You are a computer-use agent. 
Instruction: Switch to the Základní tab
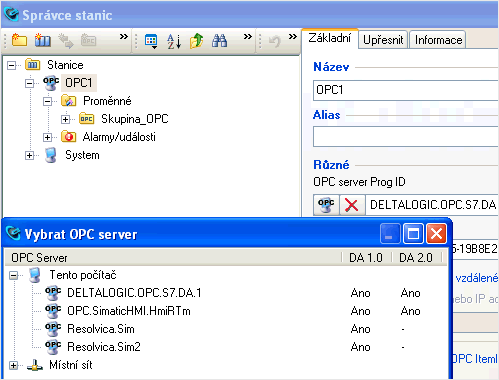(x=329, y=38)
